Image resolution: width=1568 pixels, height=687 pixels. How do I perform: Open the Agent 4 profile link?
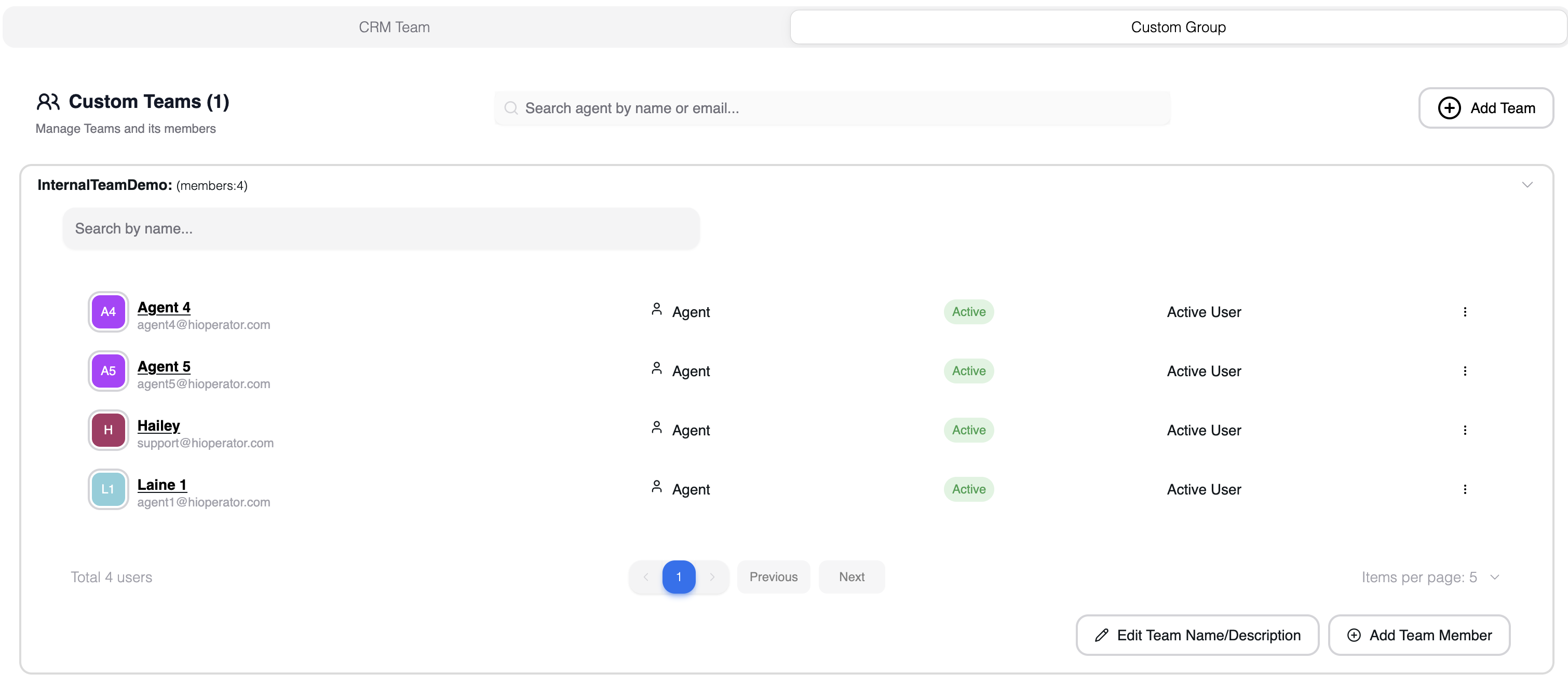(164, 307)
